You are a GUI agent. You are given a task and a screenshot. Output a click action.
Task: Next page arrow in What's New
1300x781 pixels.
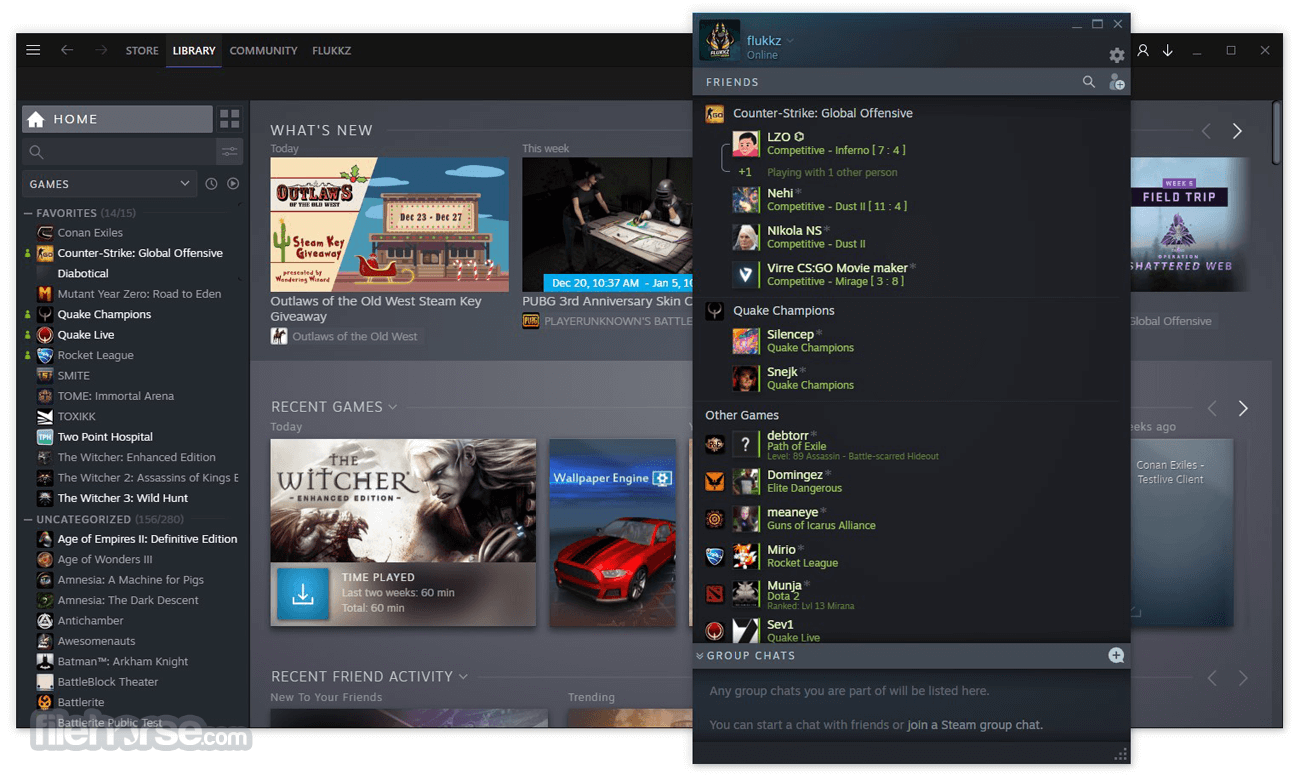pyautogui.click(x=1237, y=131)
